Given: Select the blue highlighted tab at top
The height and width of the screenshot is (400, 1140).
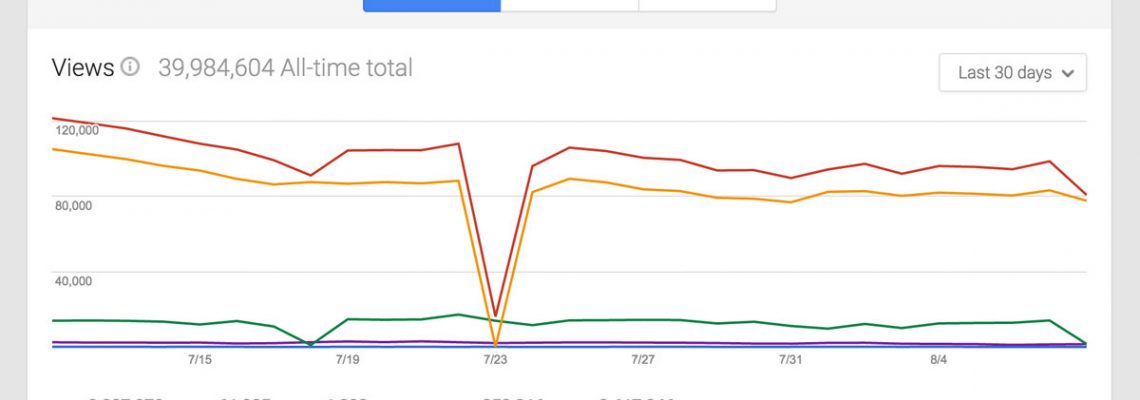Looking at the screenshot, I should 431,5.
